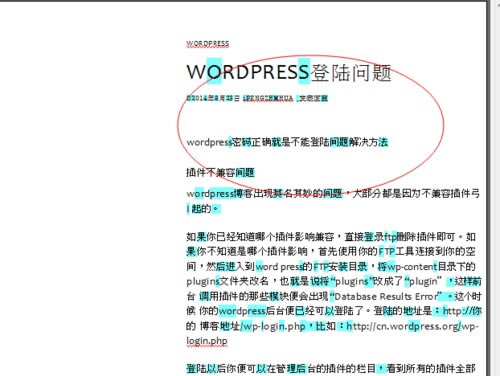Click the 插件不兼容问题 heading
Screen dimensions: 500x376
pos(220,172)
